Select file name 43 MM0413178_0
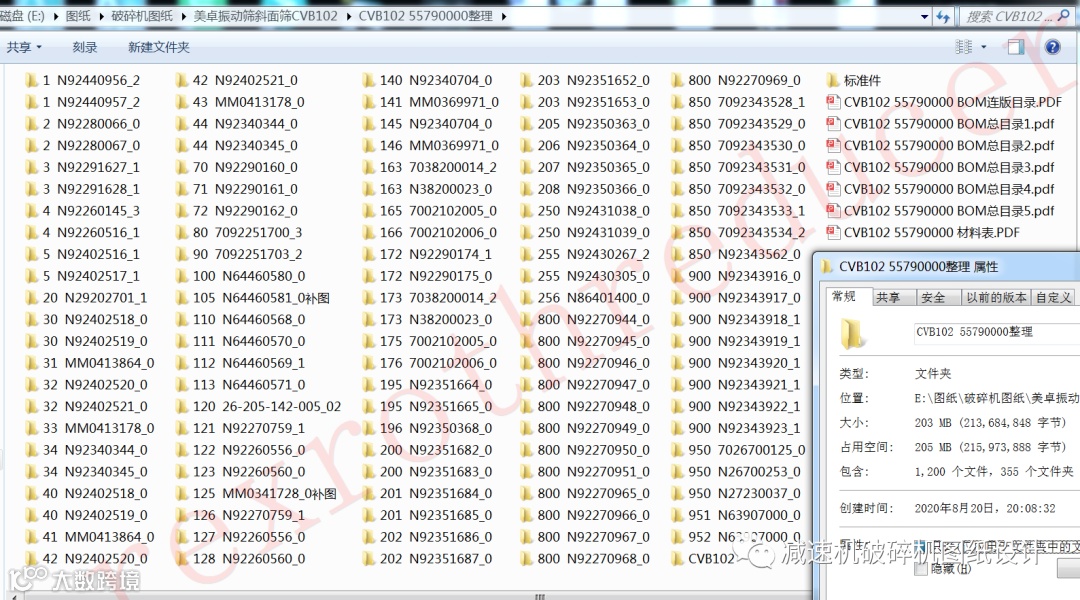 [x=249, y=102]
